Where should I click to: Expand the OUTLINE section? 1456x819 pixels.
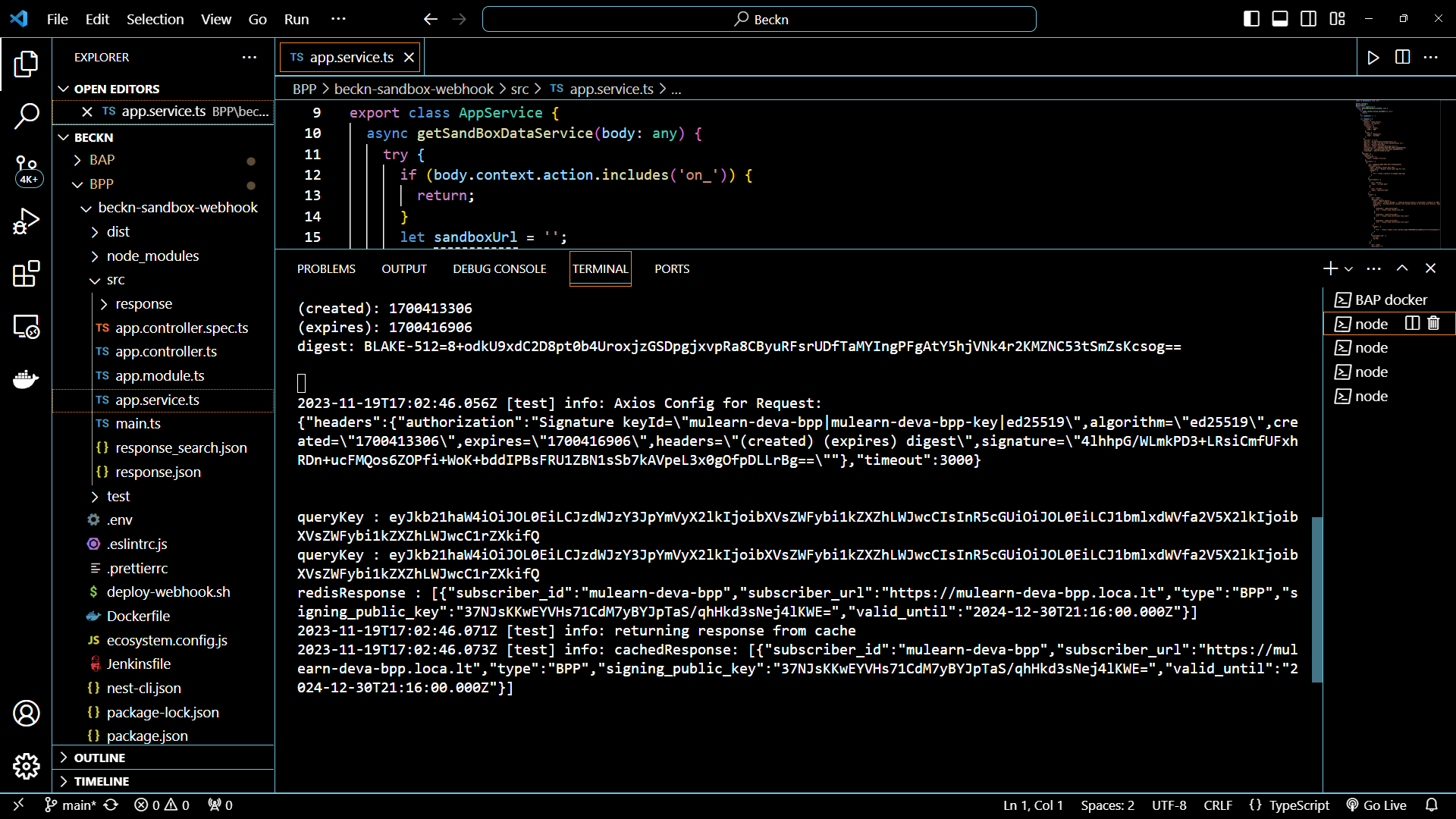coord(99,758)
